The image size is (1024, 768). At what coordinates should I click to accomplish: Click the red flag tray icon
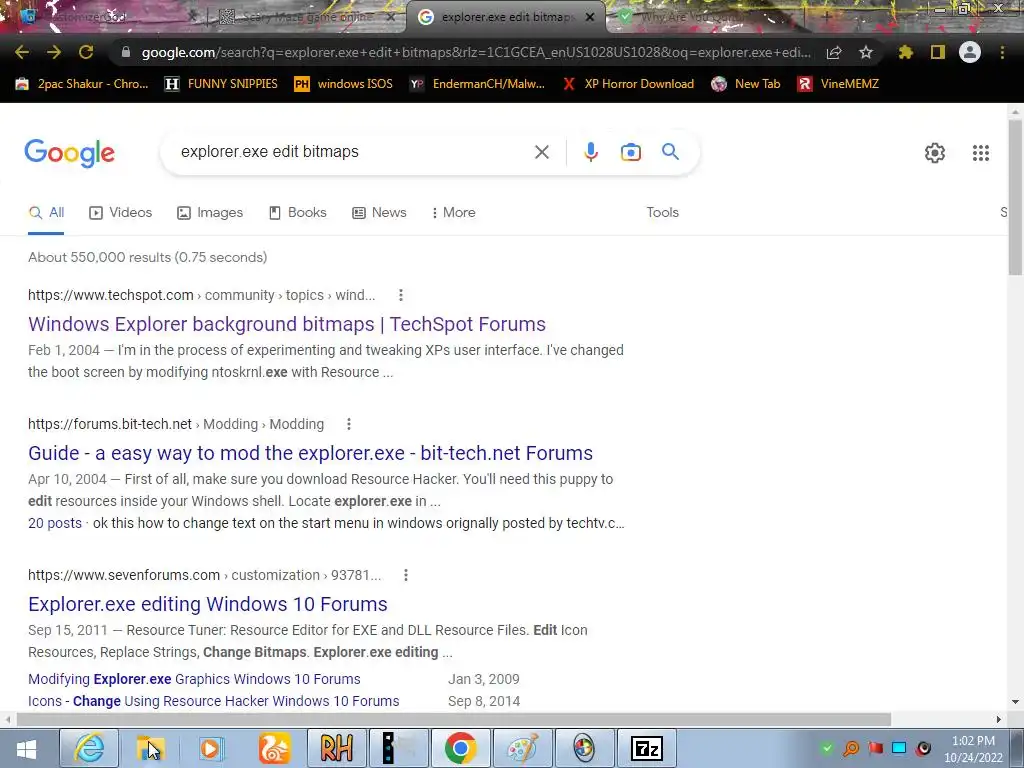click(875, 748)
